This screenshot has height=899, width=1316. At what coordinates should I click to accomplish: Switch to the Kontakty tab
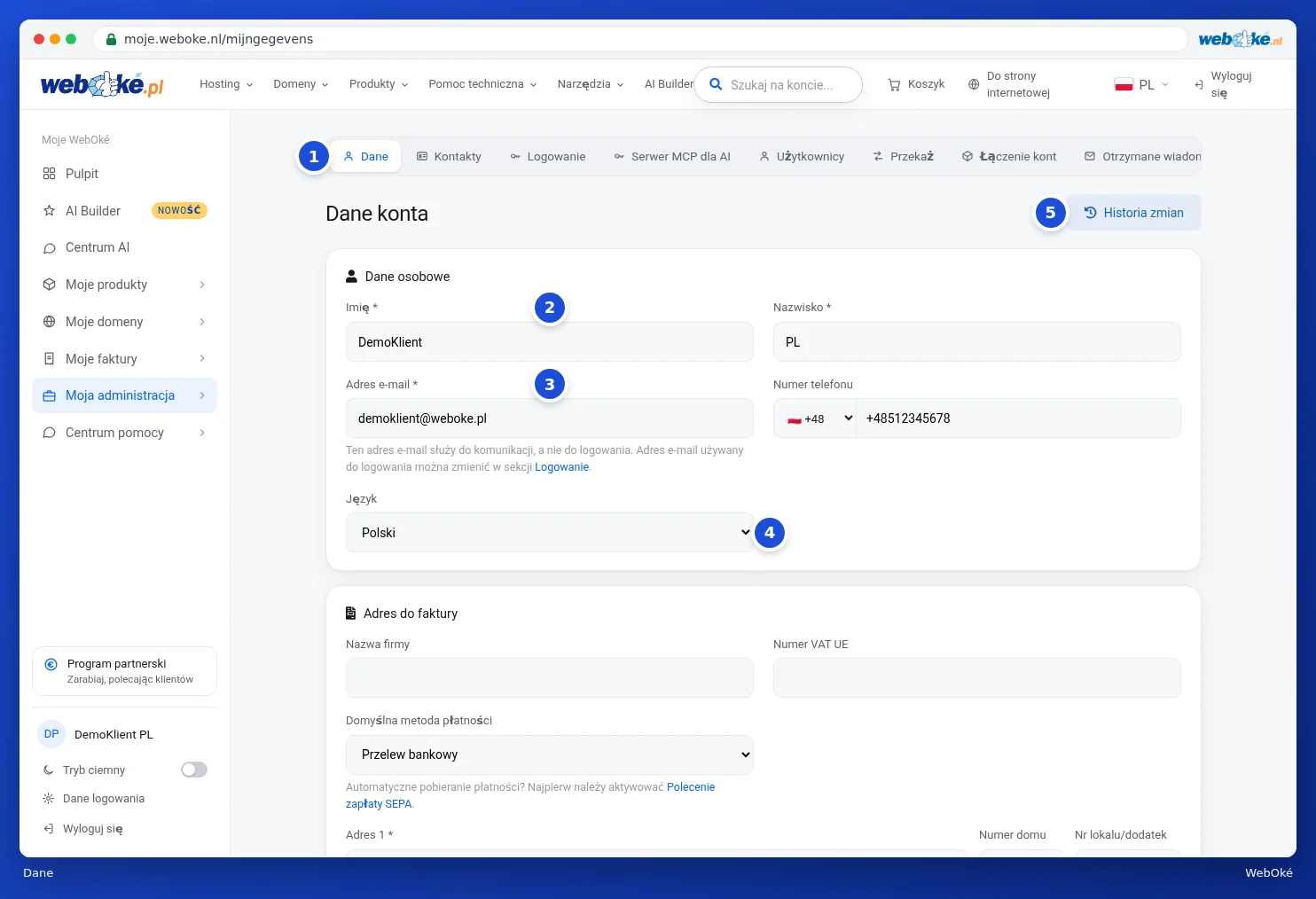(449, 156)
